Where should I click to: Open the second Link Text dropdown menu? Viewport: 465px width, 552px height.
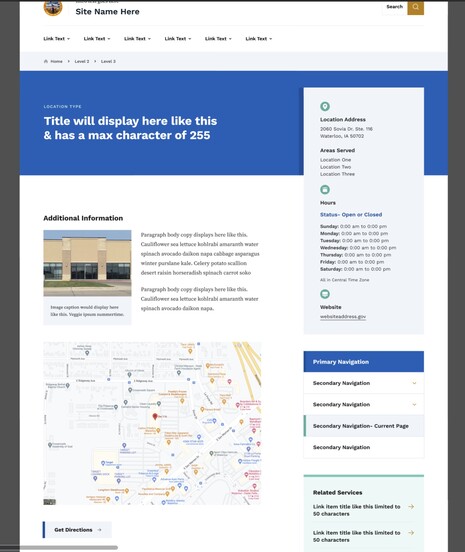tap(97, 39)
